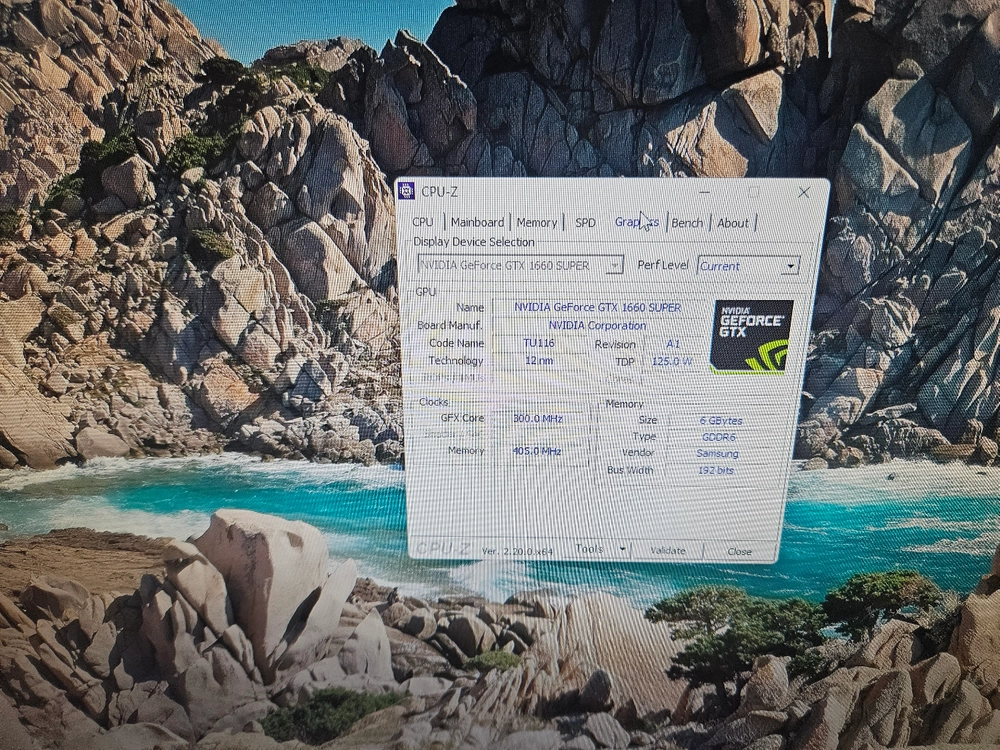Click the Validate button
Viewport: 1000px width, 750px height.
pos(667,550)
